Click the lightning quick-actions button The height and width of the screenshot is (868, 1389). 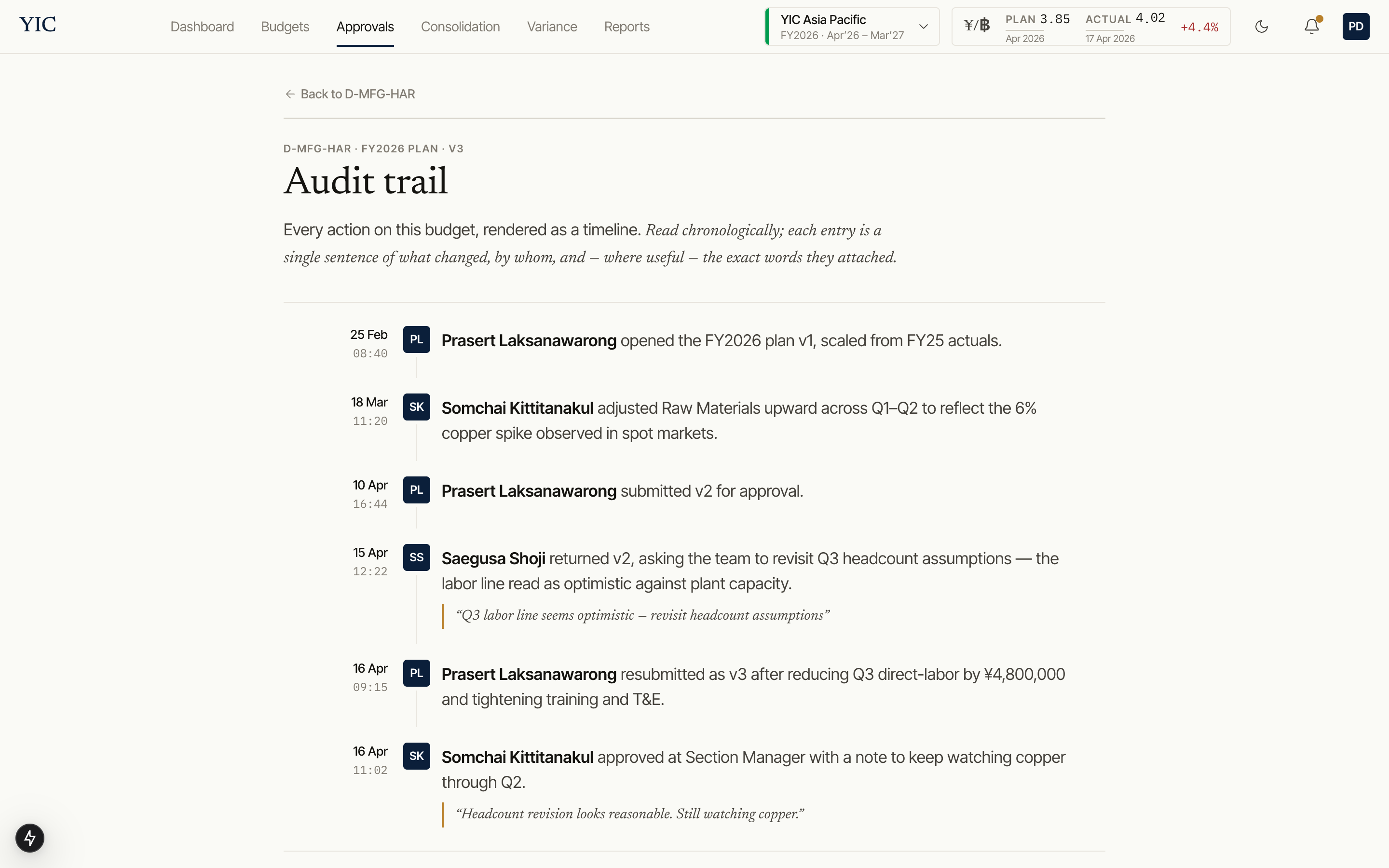[30, 838]
